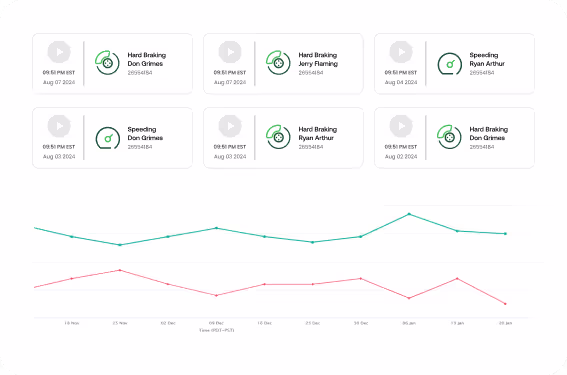The height and width of the screenshot is (375, 567).
Task: Play the Speeding Don Grimes video
Action: coord(59,126)
